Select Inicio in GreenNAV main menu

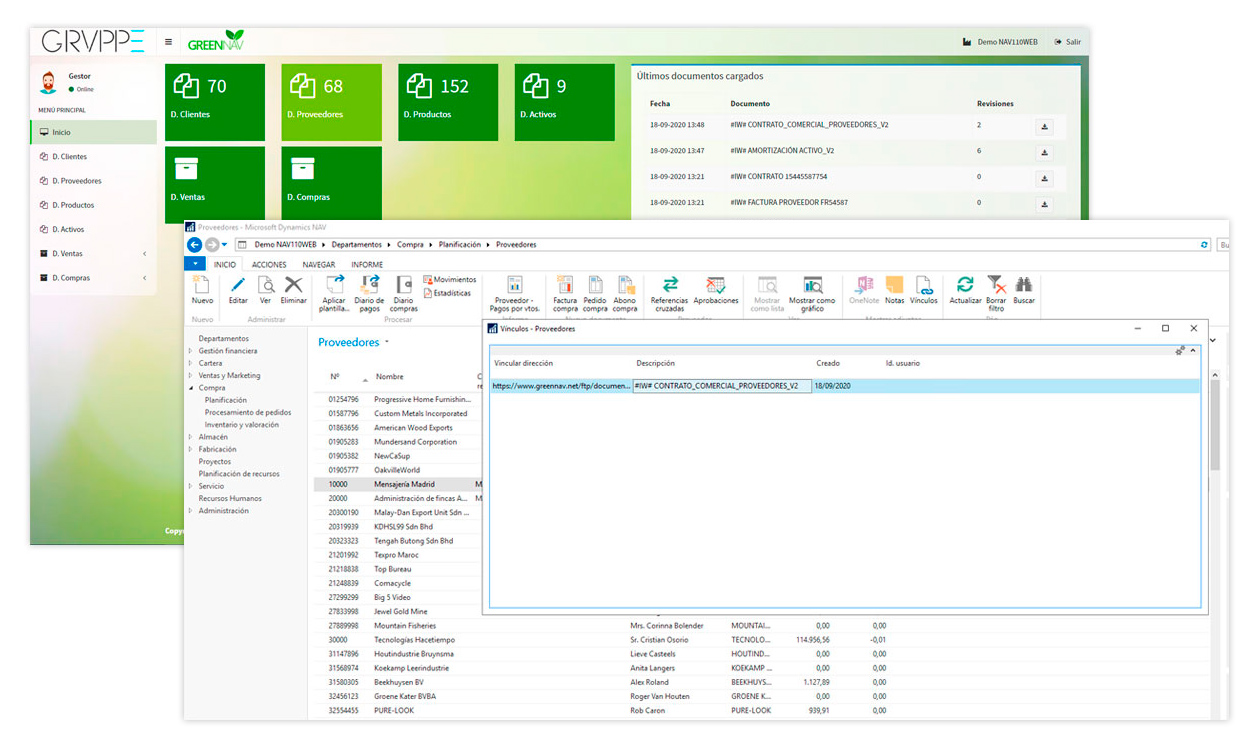(93, 132)
